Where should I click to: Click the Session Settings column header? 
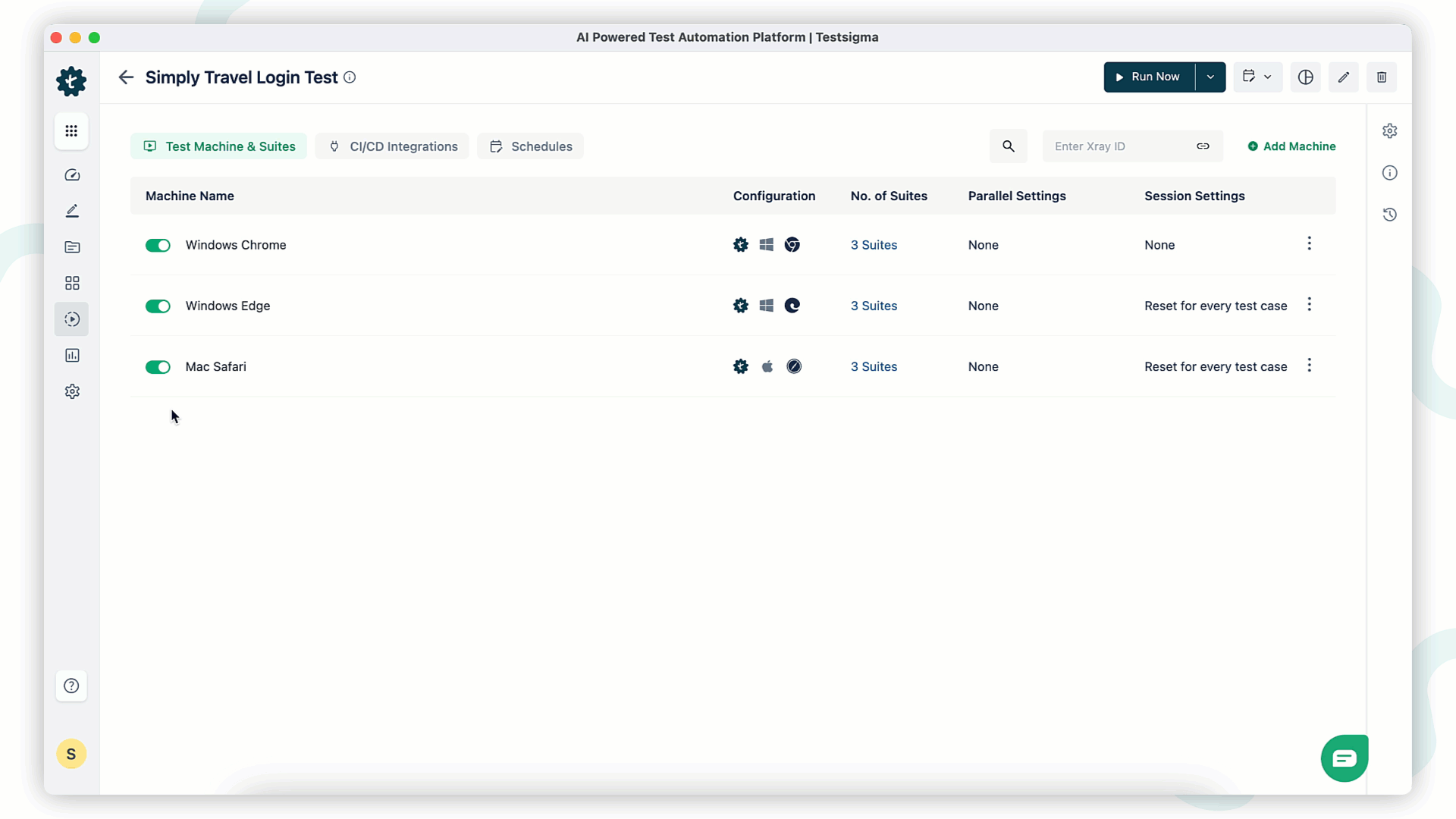click(1194, 196)
